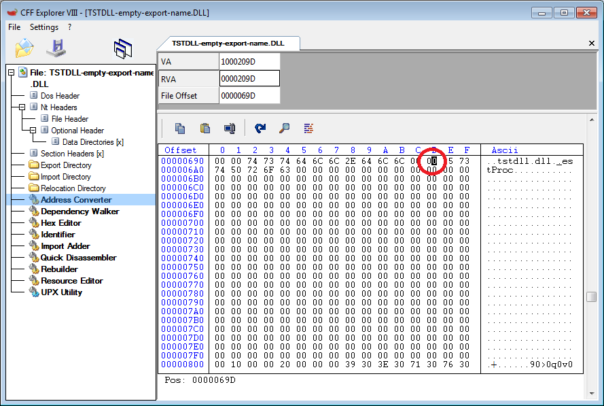Click the 'tProc' Ascii text
Viewport: 604px width, 406px height.
click(500, 170)
